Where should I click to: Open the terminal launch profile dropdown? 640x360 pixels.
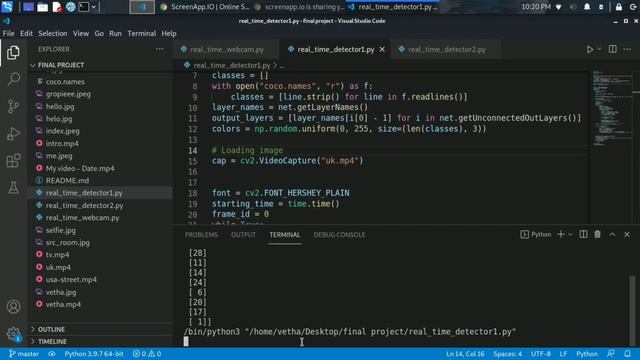(570, 234)
